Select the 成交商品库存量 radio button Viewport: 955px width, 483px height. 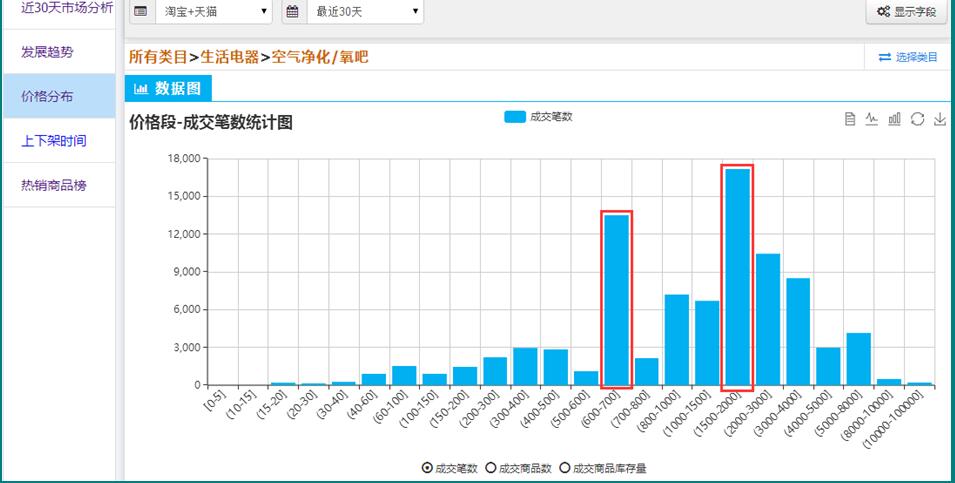coord(564,468)
